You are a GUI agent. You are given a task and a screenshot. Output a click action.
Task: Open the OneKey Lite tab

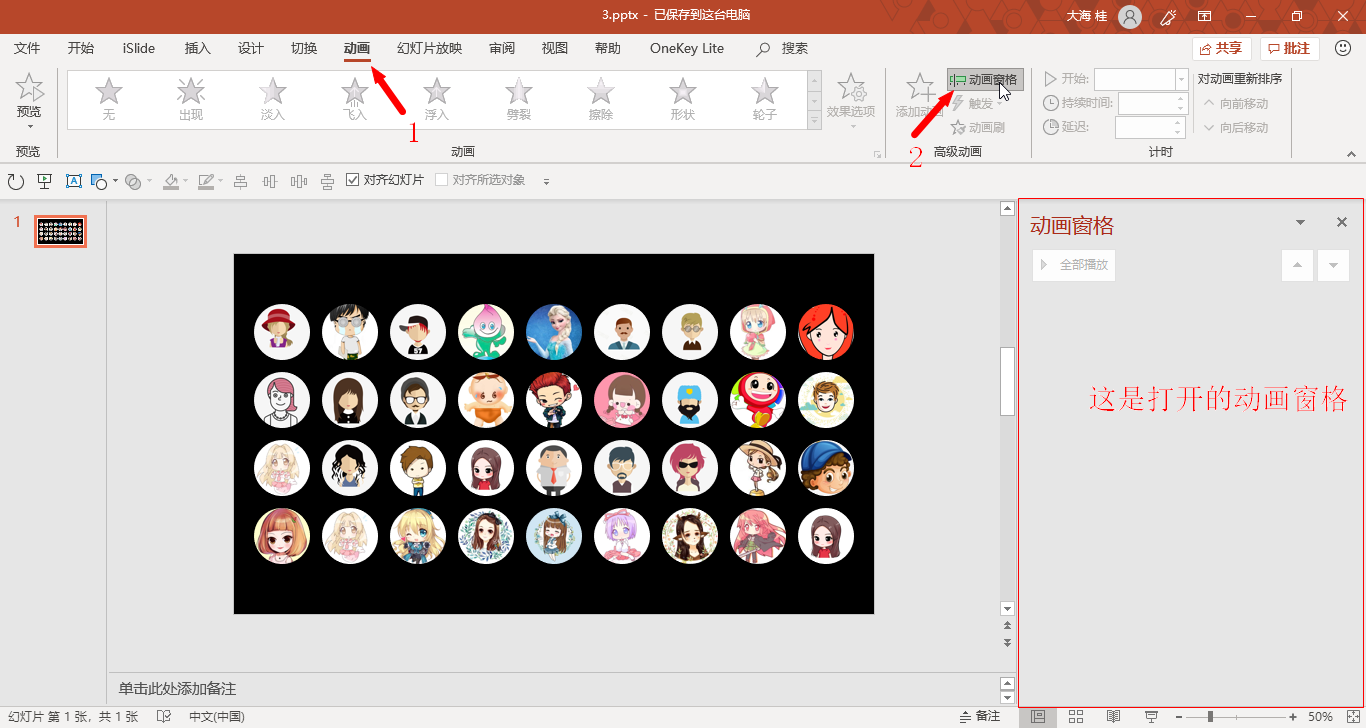(687, 48)
